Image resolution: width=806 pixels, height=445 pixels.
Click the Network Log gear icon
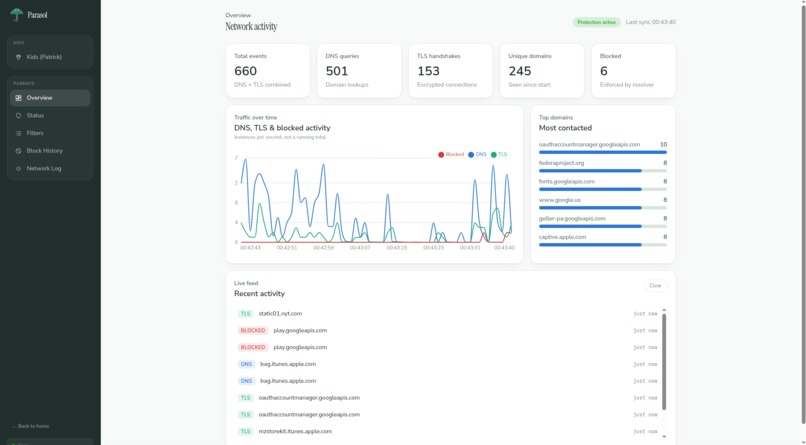coord(19,169)
